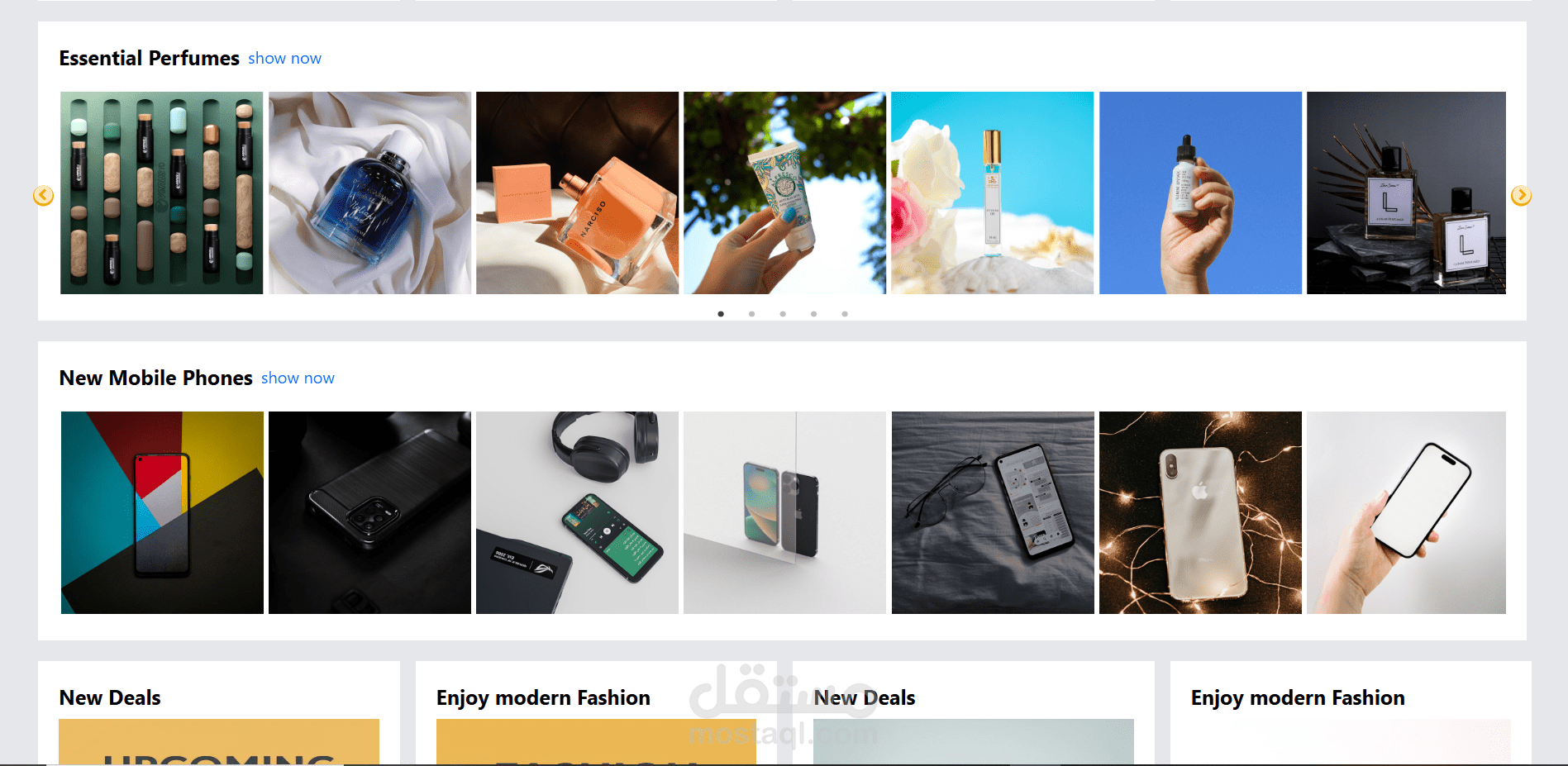Select the second carousel pagination dot
1568x766 pixels.
[x=751, y=314]
